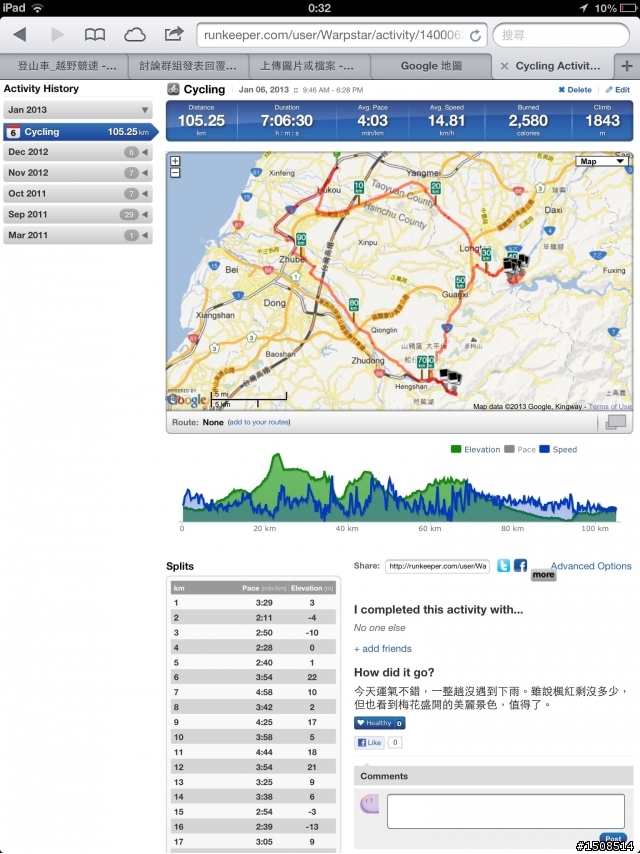Viewport: 640px width, 854px height.
Task: Click the Edit activity link
Action: click(618, 90)
